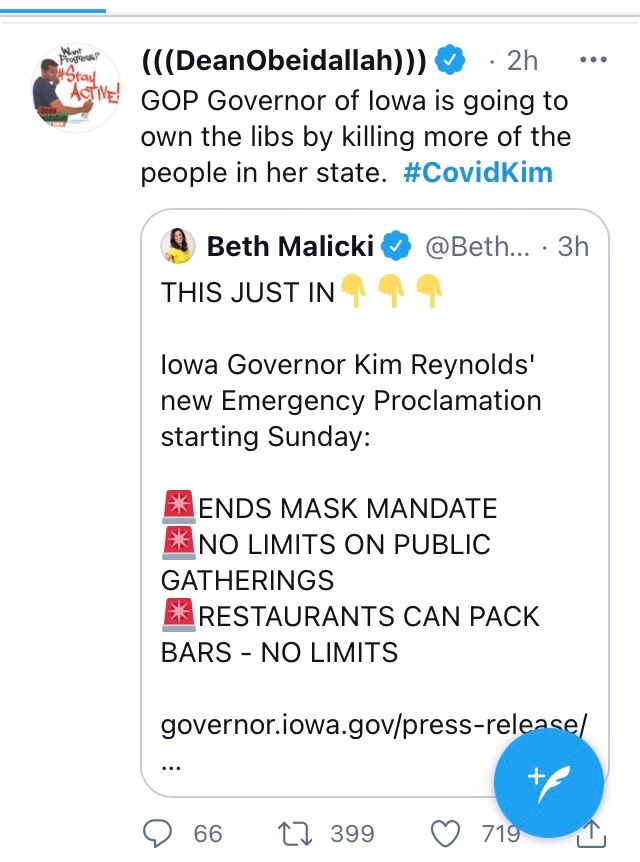Tap the reply speech bubble icon

pos(157,832)
